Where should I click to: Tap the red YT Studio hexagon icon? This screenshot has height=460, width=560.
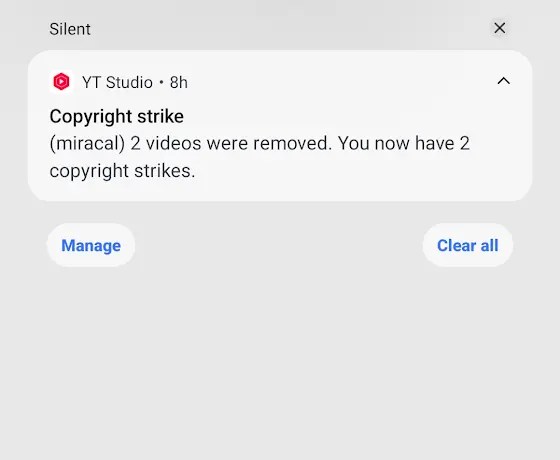(61, 82)
